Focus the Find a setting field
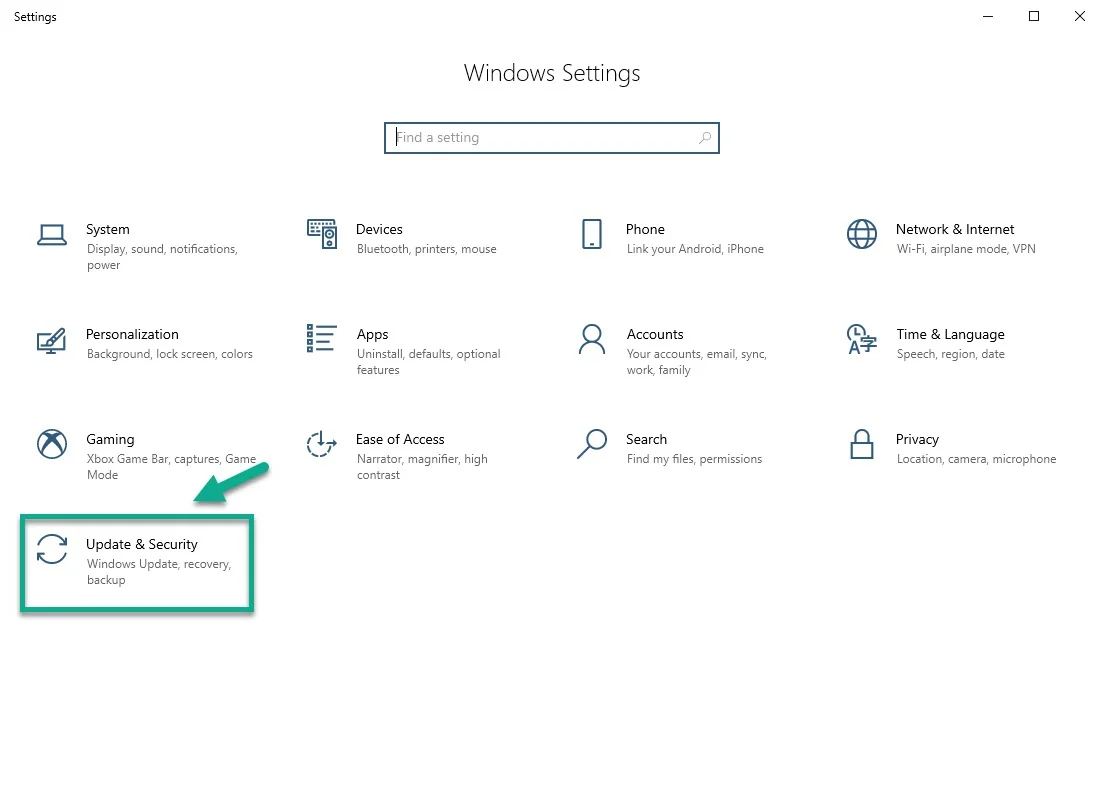Viewport: 1103px width, 806px height. point(552,138)
